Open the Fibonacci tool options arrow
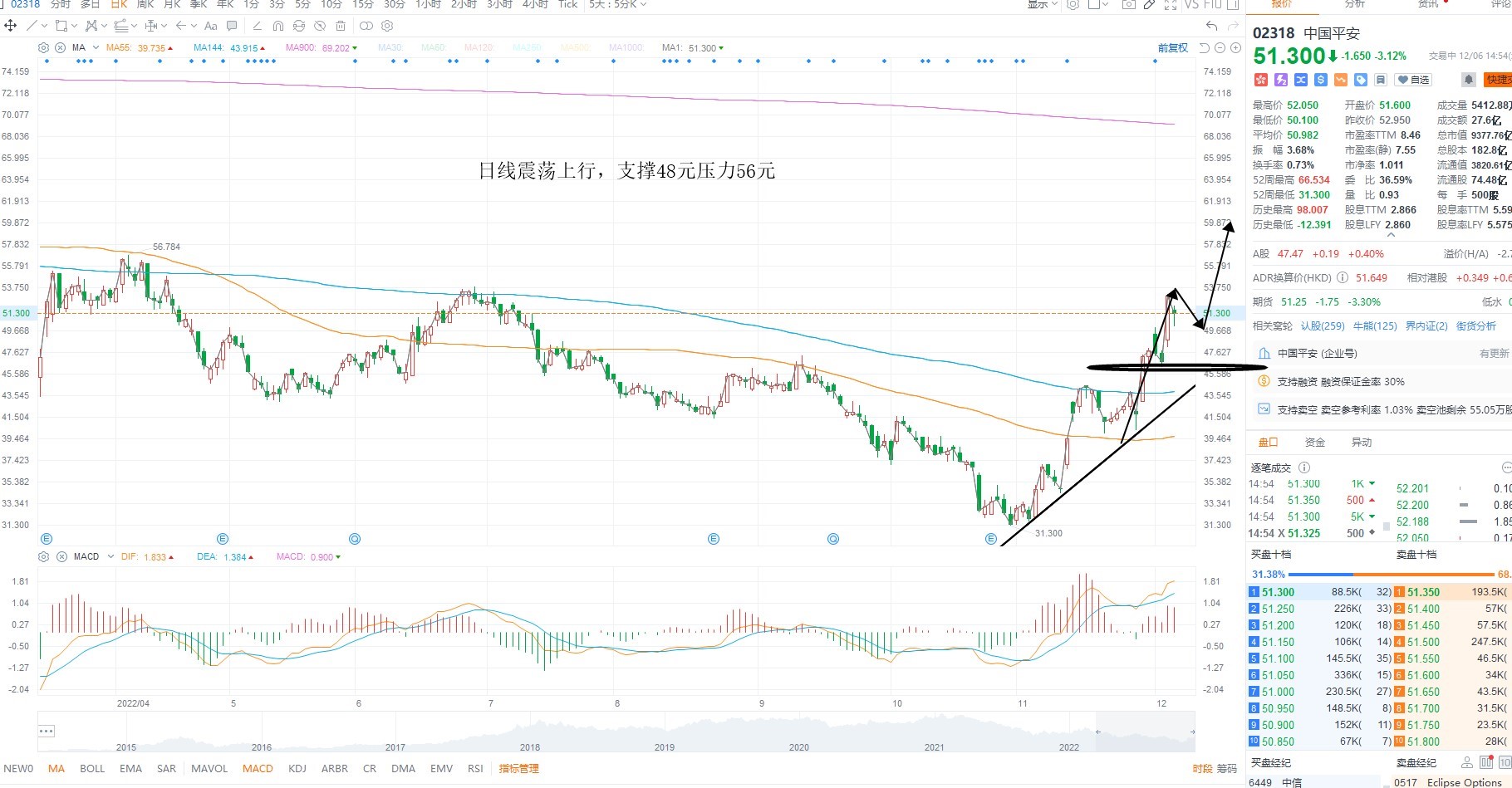 [134, 26]
